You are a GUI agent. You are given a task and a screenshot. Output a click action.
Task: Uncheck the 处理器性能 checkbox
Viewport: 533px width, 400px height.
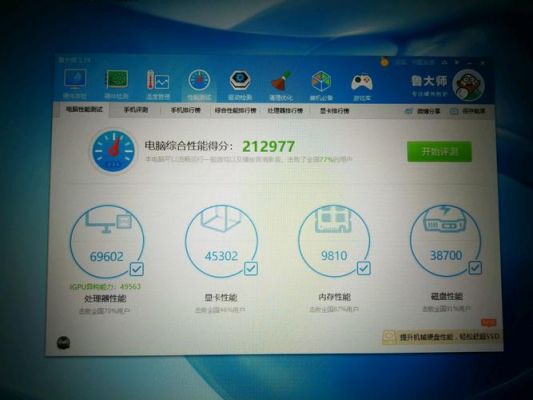point(137,269)
